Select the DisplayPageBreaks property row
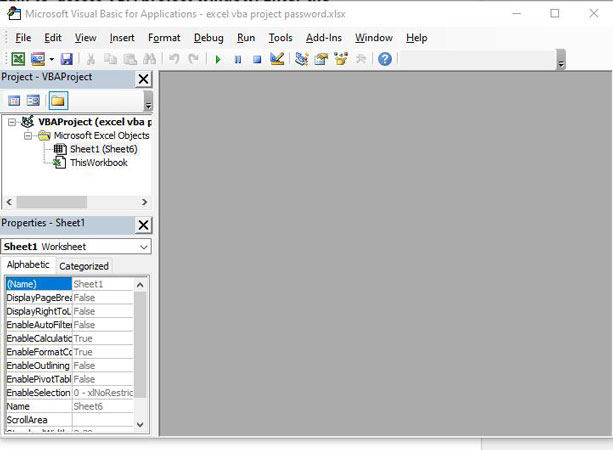 click(x=70, y=298)
